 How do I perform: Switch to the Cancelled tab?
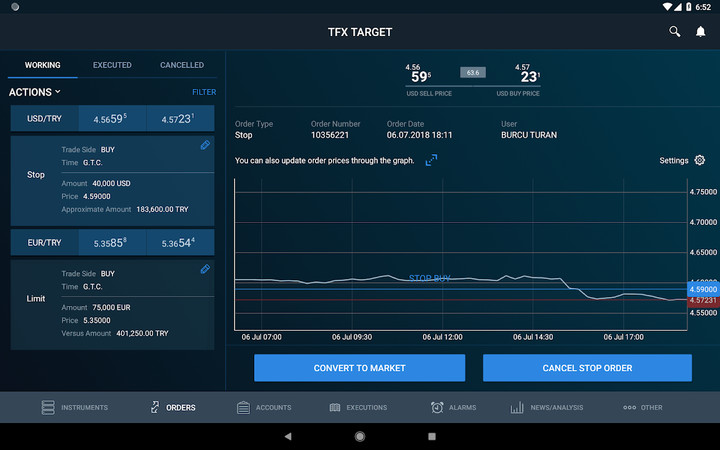pos(182,65)
